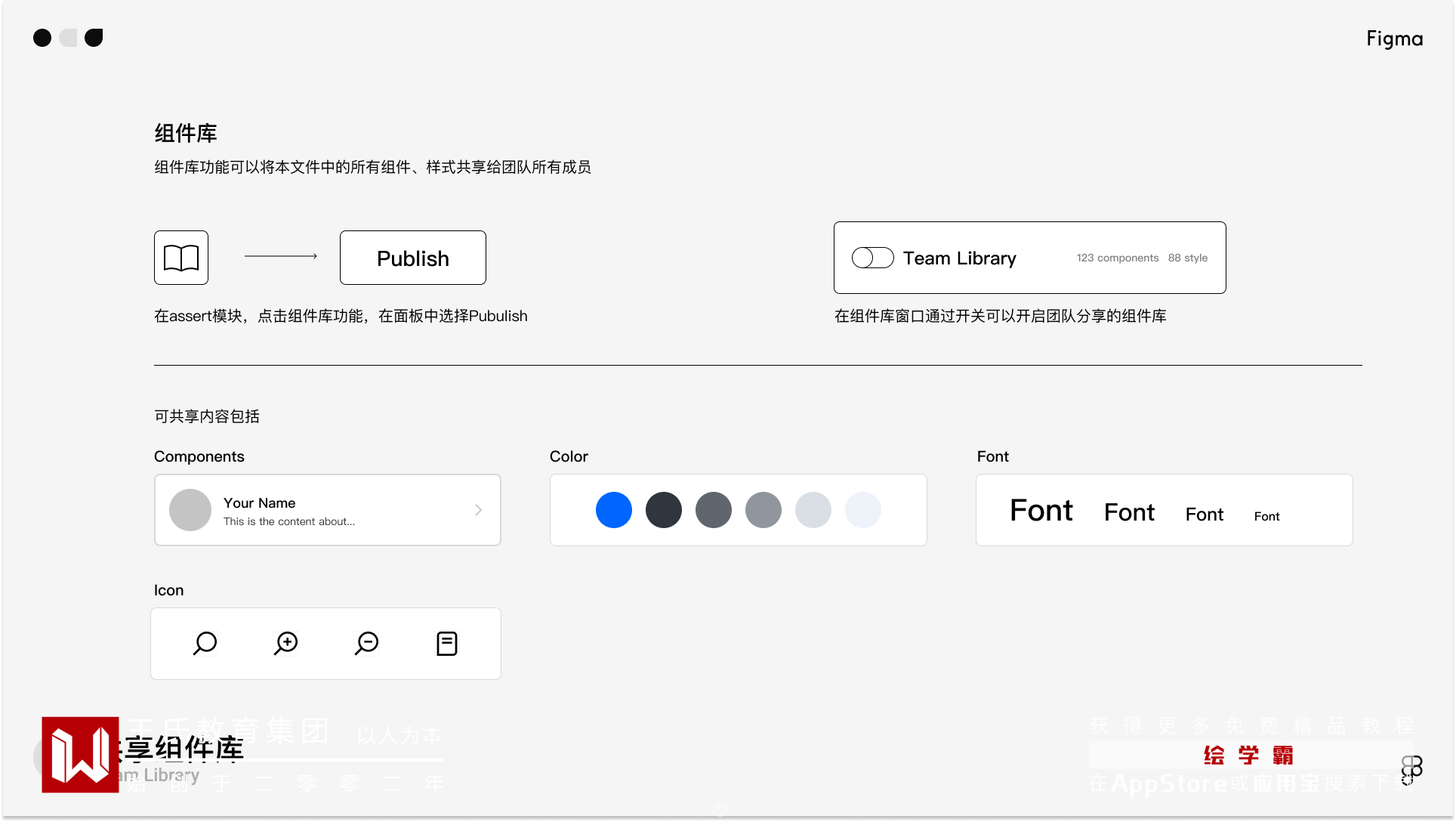Click the red W logo

pos(80,755)
